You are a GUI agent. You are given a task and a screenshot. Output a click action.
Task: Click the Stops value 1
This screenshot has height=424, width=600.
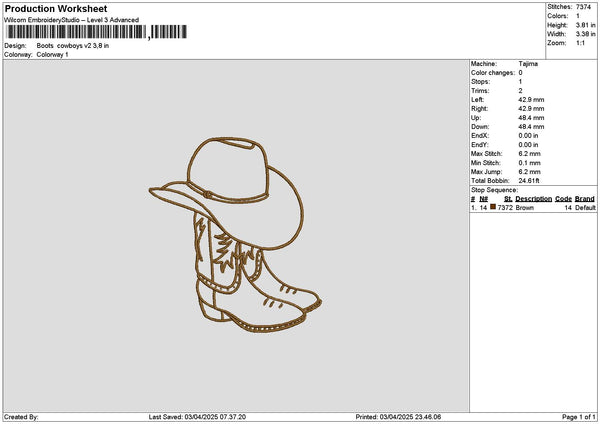click(x=520, y=82)
